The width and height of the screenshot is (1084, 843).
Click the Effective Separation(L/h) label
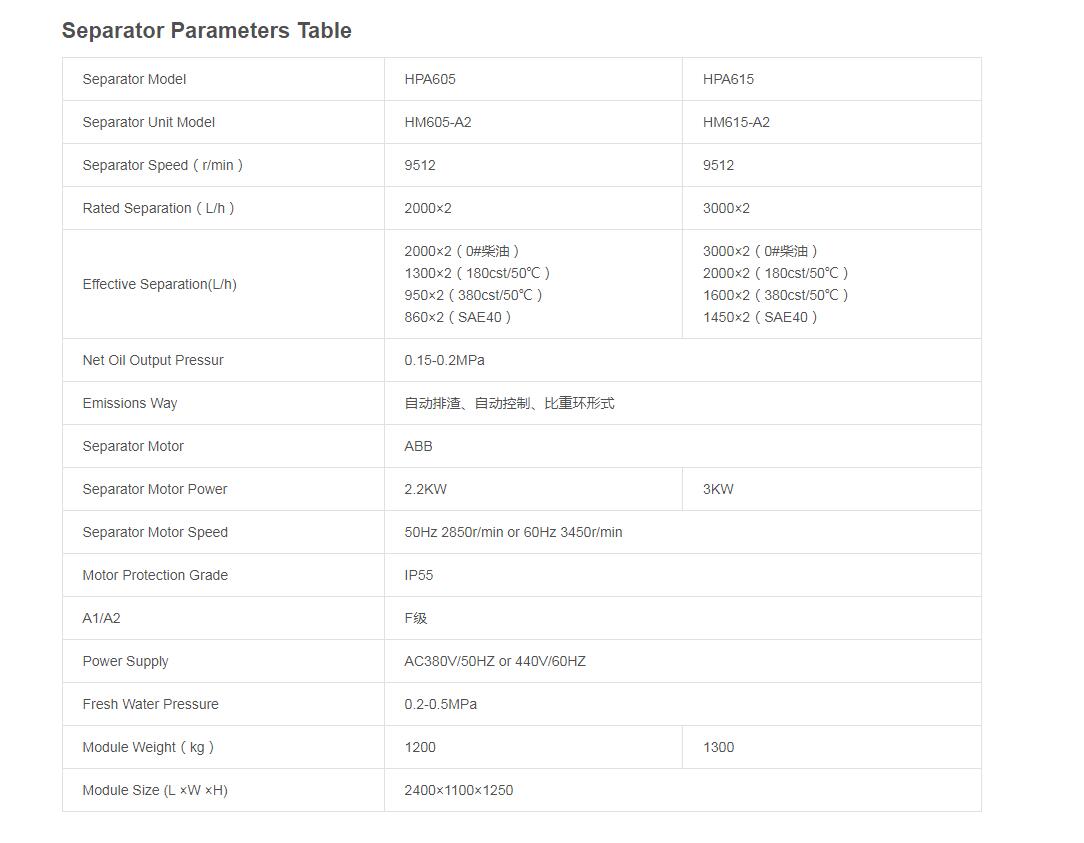click(x=160, y=284)
